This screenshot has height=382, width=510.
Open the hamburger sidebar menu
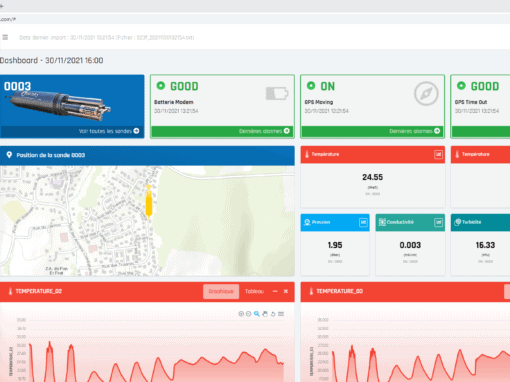[5, 37]
